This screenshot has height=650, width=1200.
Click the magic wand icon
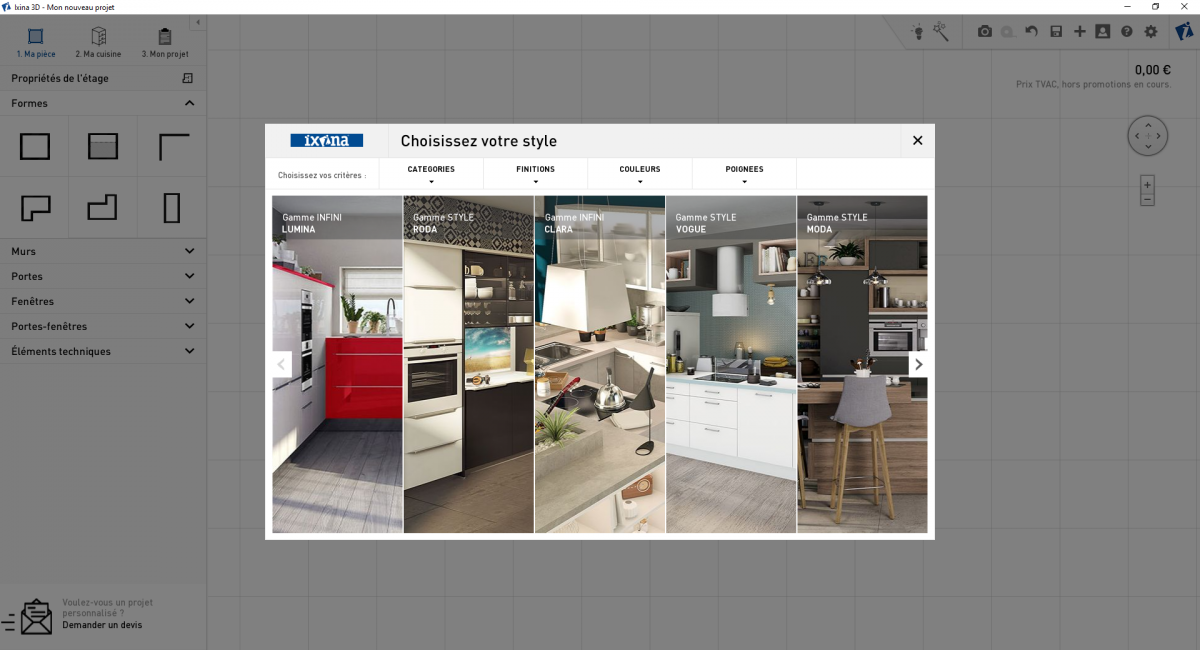coord(941,32)
